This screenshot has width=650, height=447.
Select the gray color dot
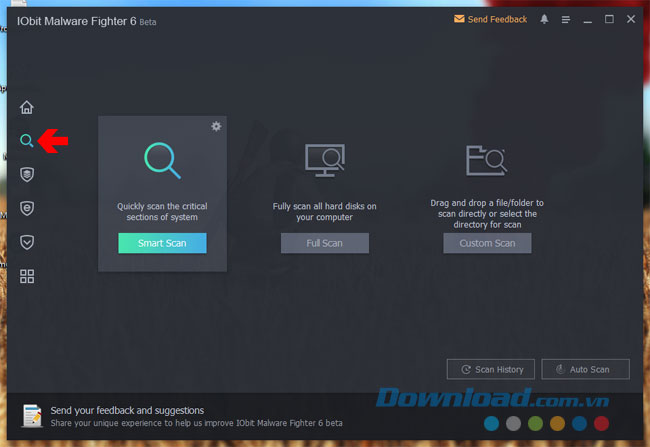tap(513, 423)
